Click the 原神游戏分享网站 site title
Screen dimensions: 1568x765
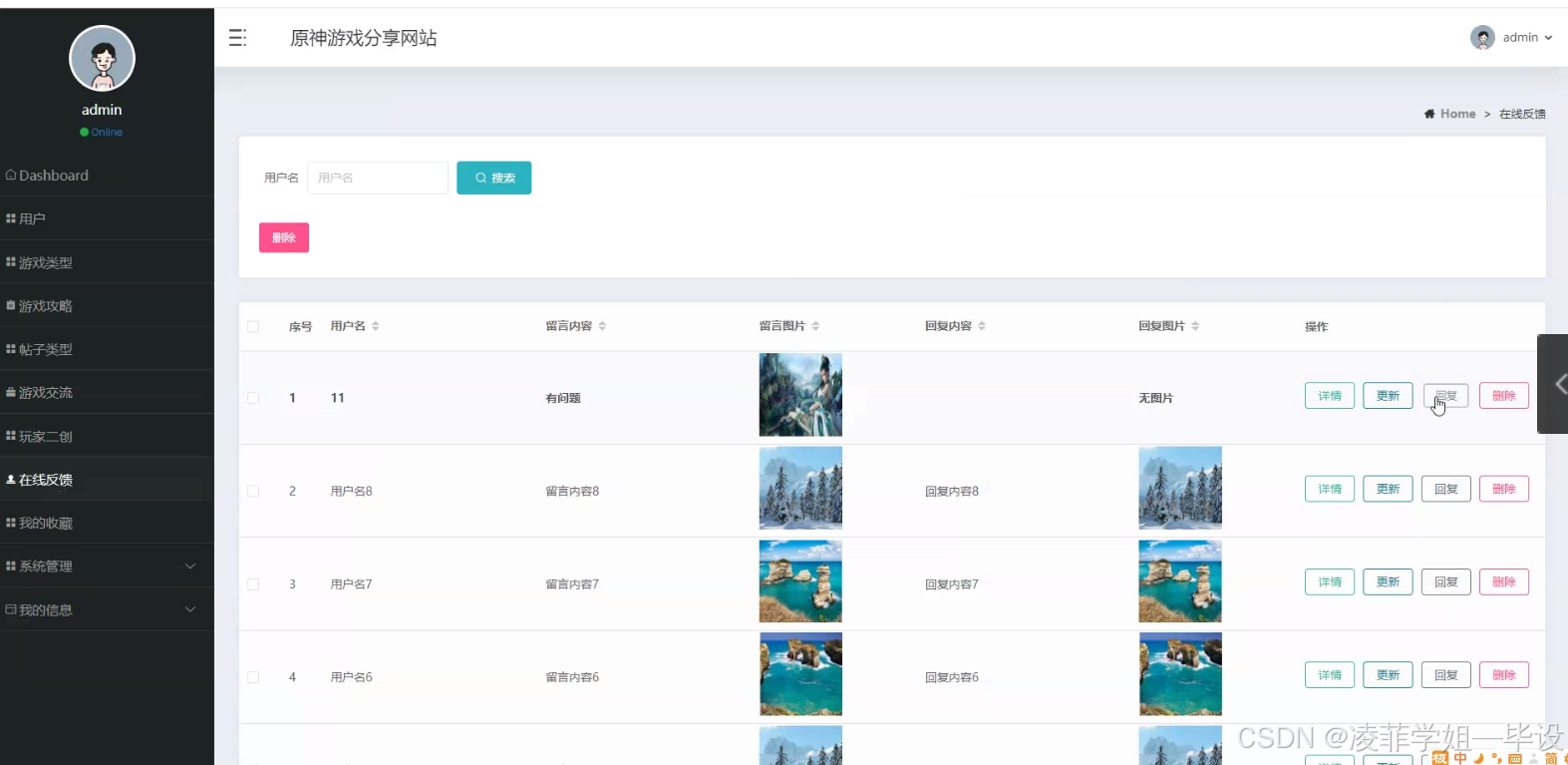(364, 38)
